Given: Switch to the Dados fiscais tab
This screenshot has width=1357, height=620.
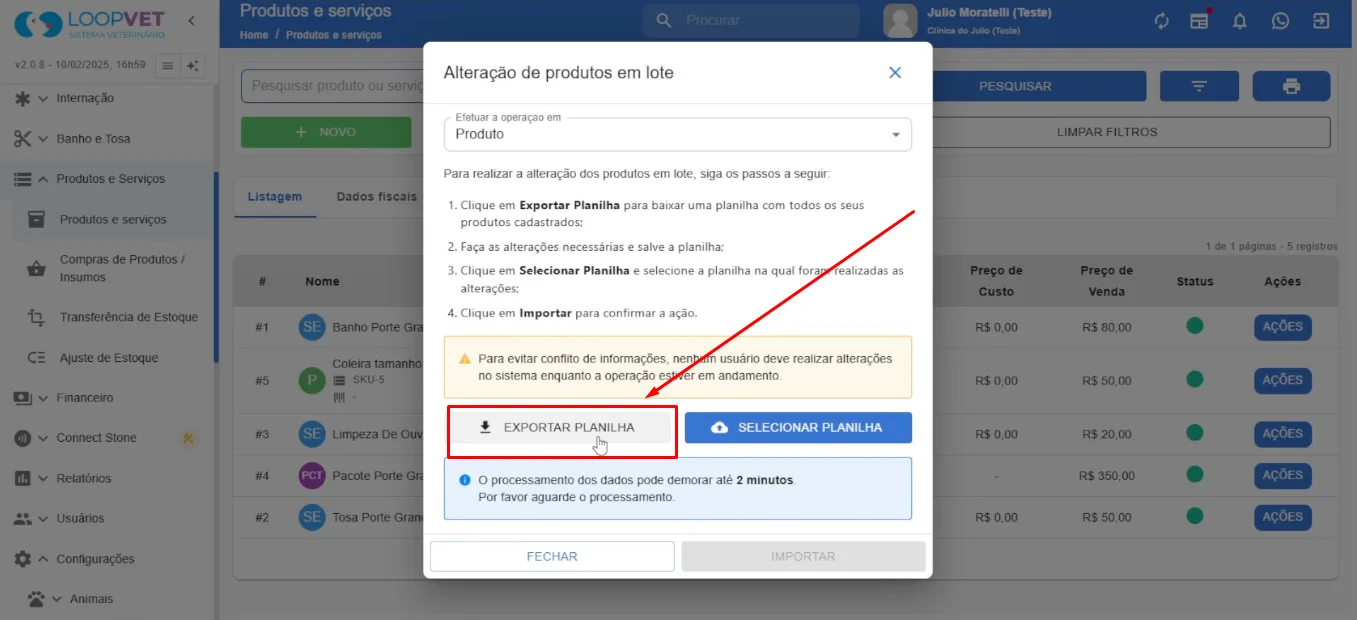Looking at the screenshot, I should (376, 197).
